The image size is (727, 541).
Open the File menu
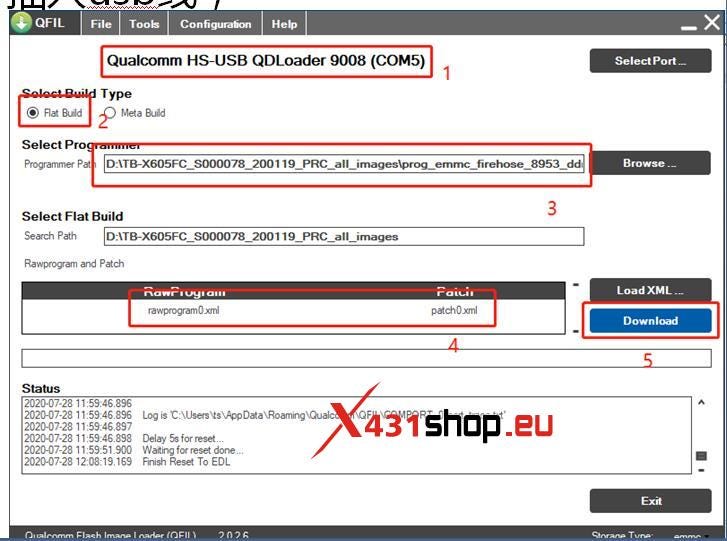pos(101,24)
